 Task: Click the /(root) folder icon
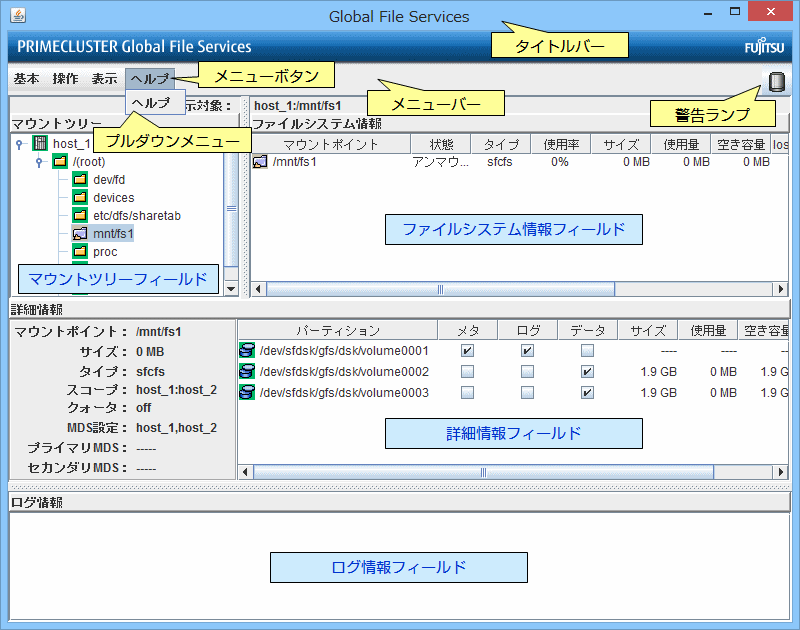coord(60,162)
